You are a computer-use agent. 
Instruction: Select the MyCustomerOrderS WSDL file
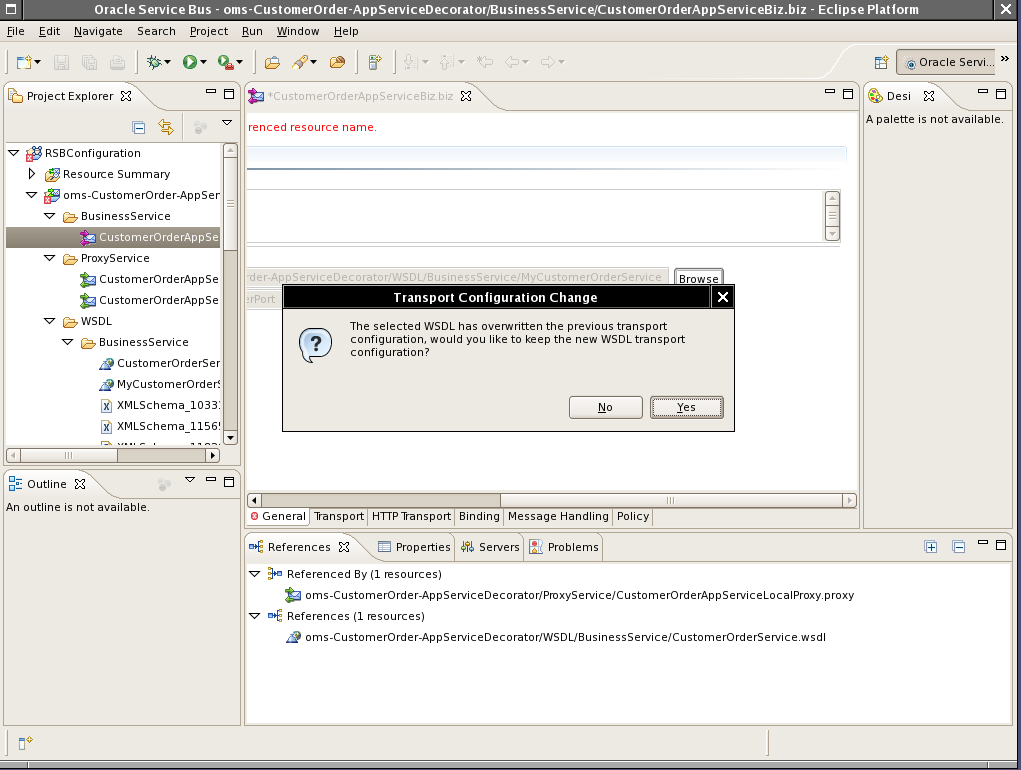click(x=160, y=384)
